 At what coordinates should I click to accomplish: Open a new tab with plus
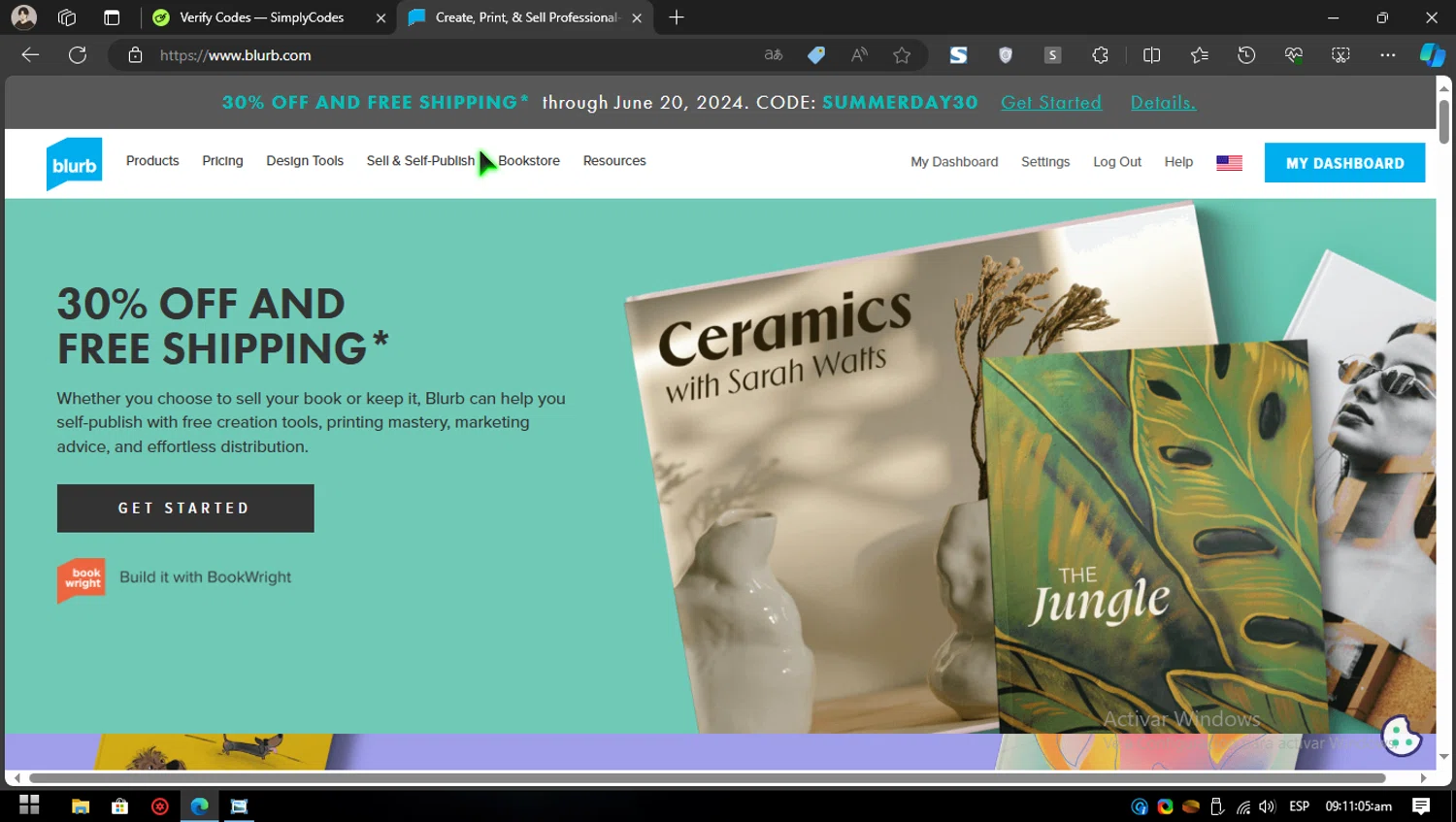(x=677, y=17)
